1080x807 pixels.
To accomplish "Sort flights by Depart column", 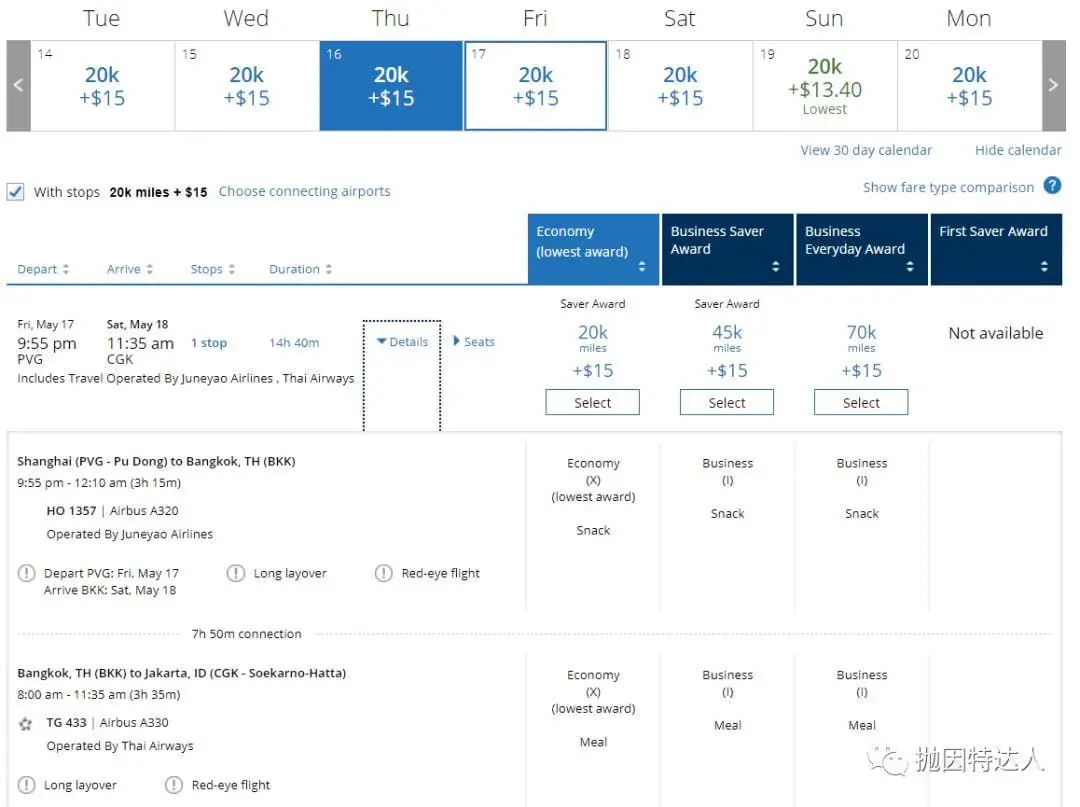I will click(x=43, y=269).
